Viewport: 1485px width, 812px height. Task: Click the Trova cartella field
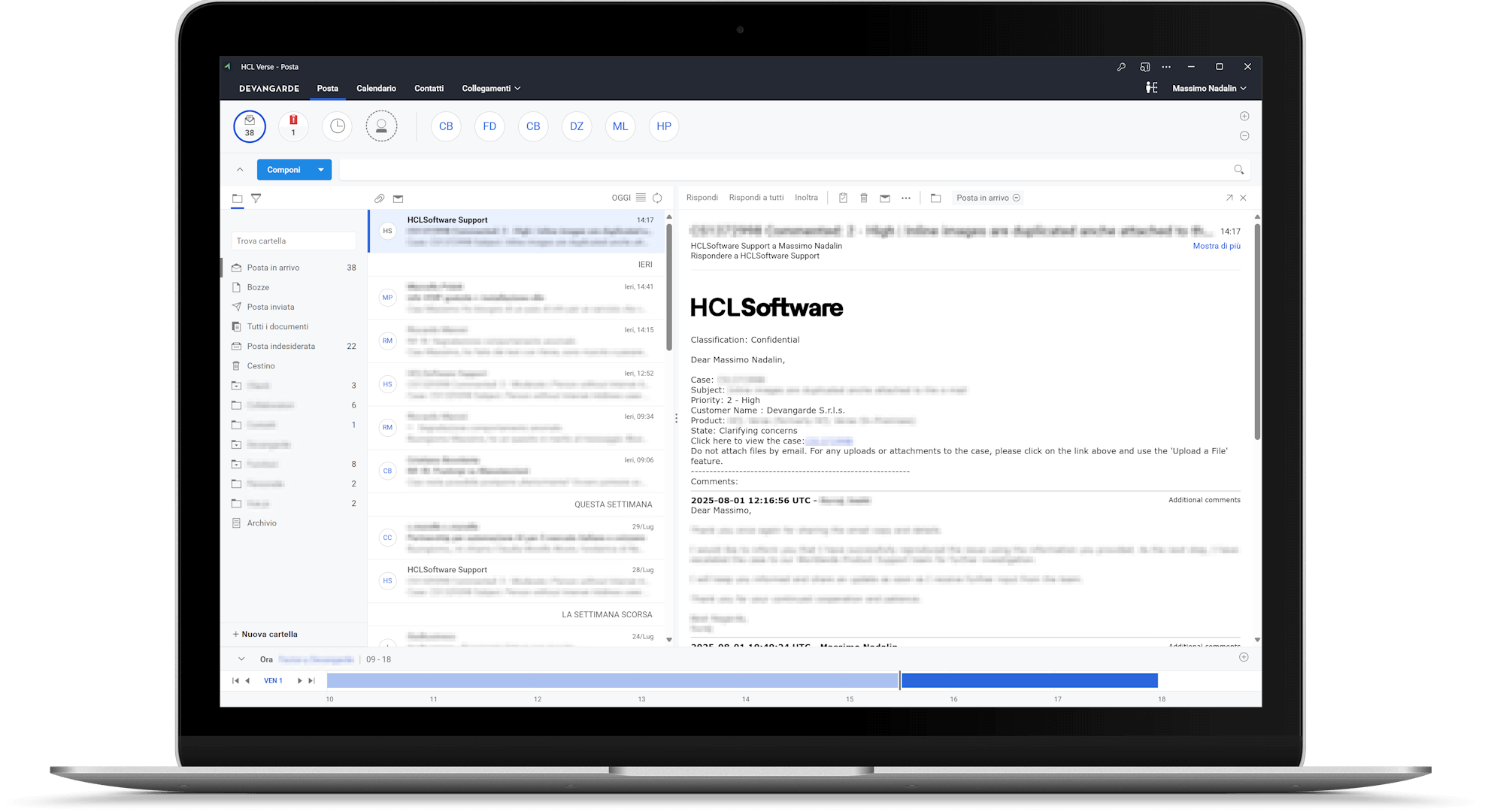click(x=293, y=241)
